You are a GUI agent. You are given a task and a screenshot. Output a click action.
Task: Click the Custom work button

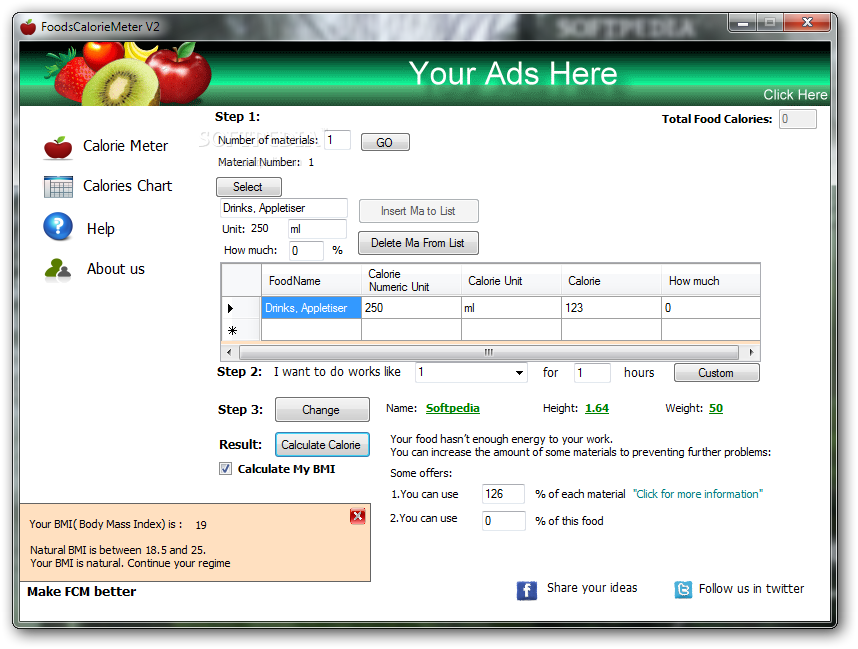(716, 373)
